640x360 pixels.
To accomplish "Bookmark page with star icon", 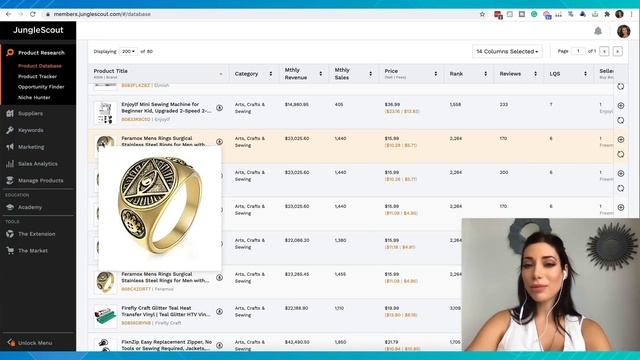I will [482, 14].
